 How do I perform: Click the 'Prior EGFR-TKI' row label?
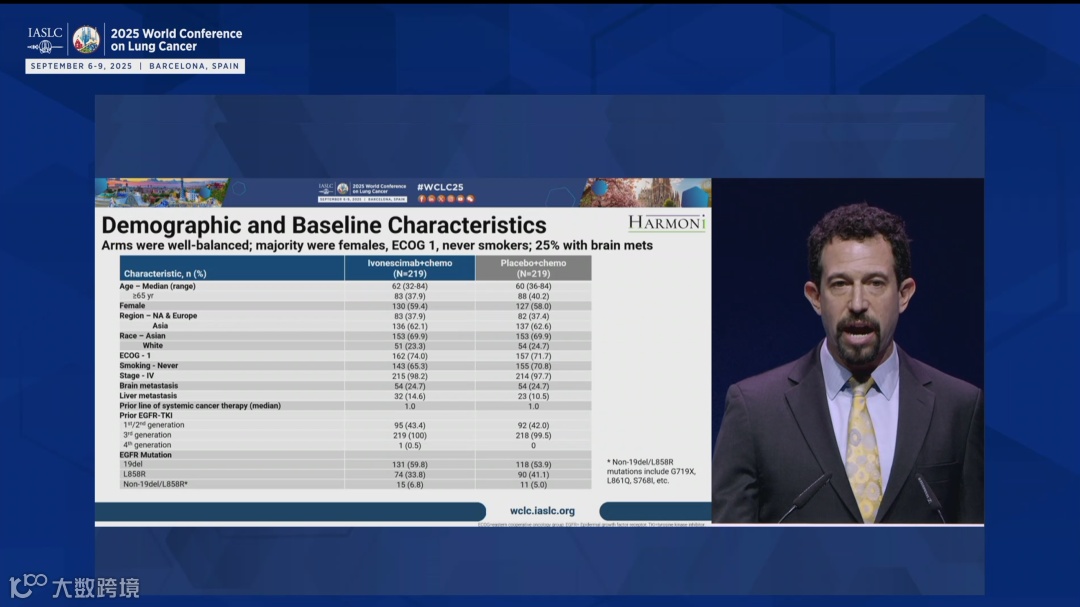pyautogui.click(x=146, y=415)
